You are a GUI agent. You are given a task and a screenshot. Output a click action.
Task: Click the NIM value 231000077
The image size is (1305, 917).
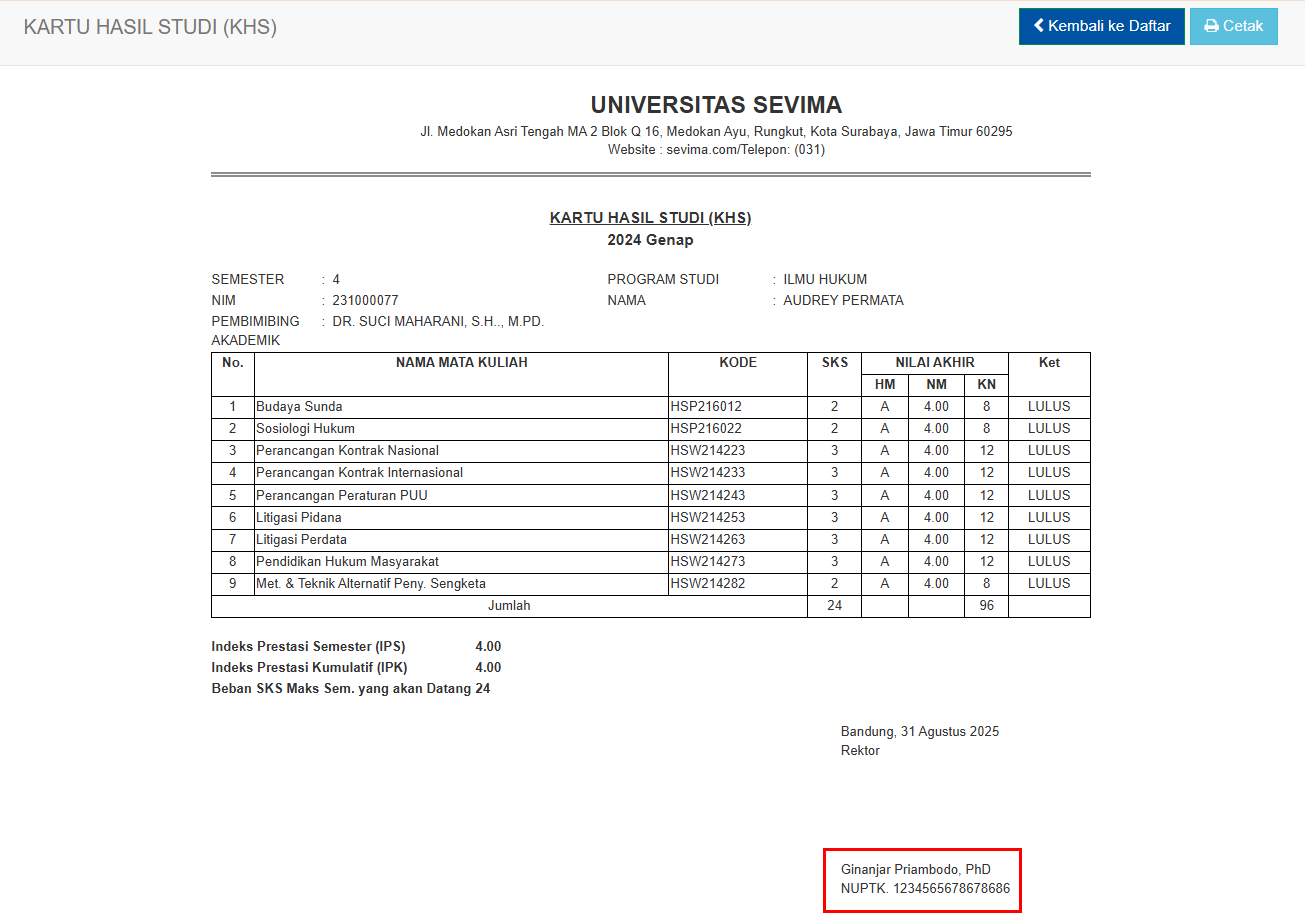[365, 301]
